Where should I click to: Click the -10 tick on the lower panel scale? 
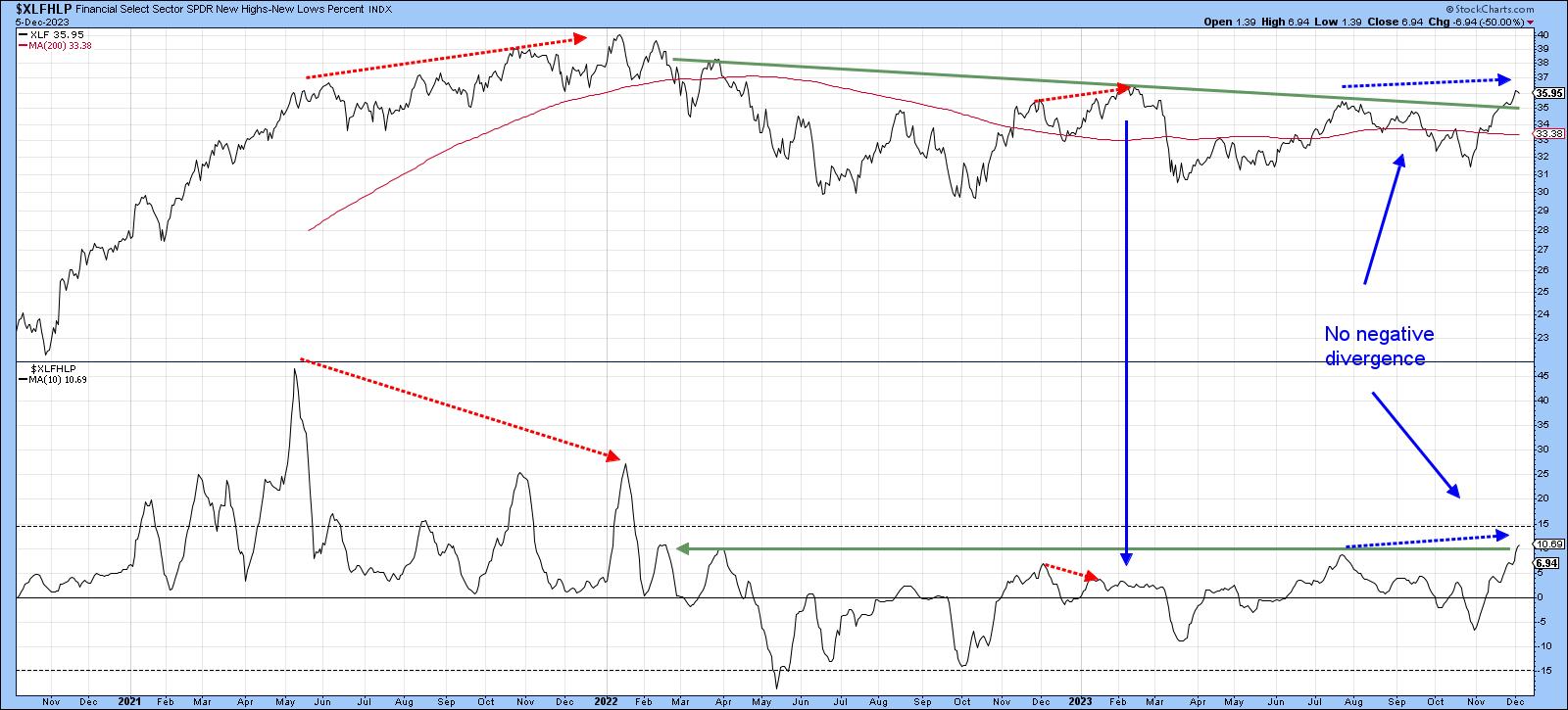[1543, 646]
